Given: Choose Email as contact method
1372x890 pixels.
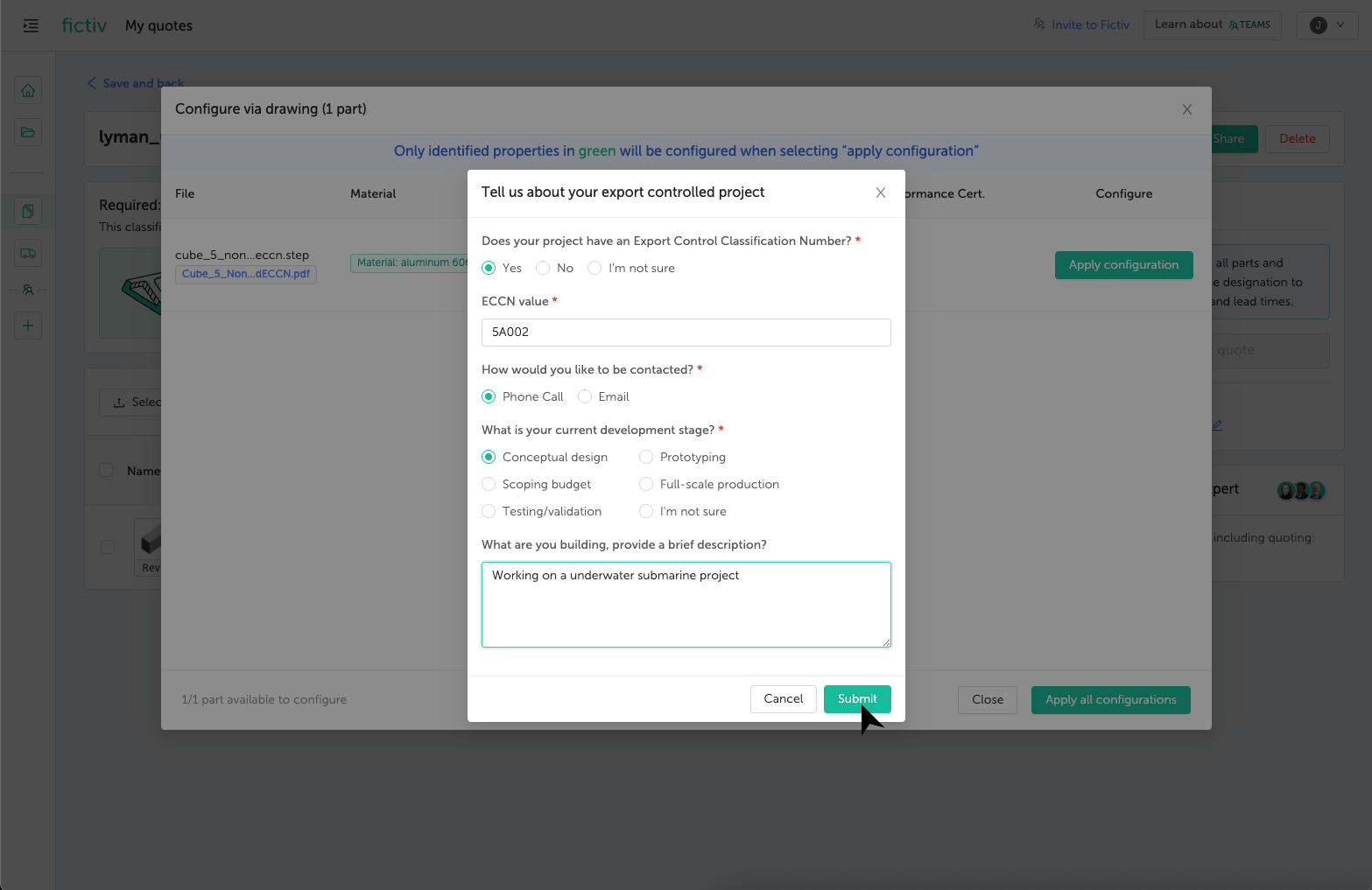Looking at the screenshot, I should coord(584,396).
